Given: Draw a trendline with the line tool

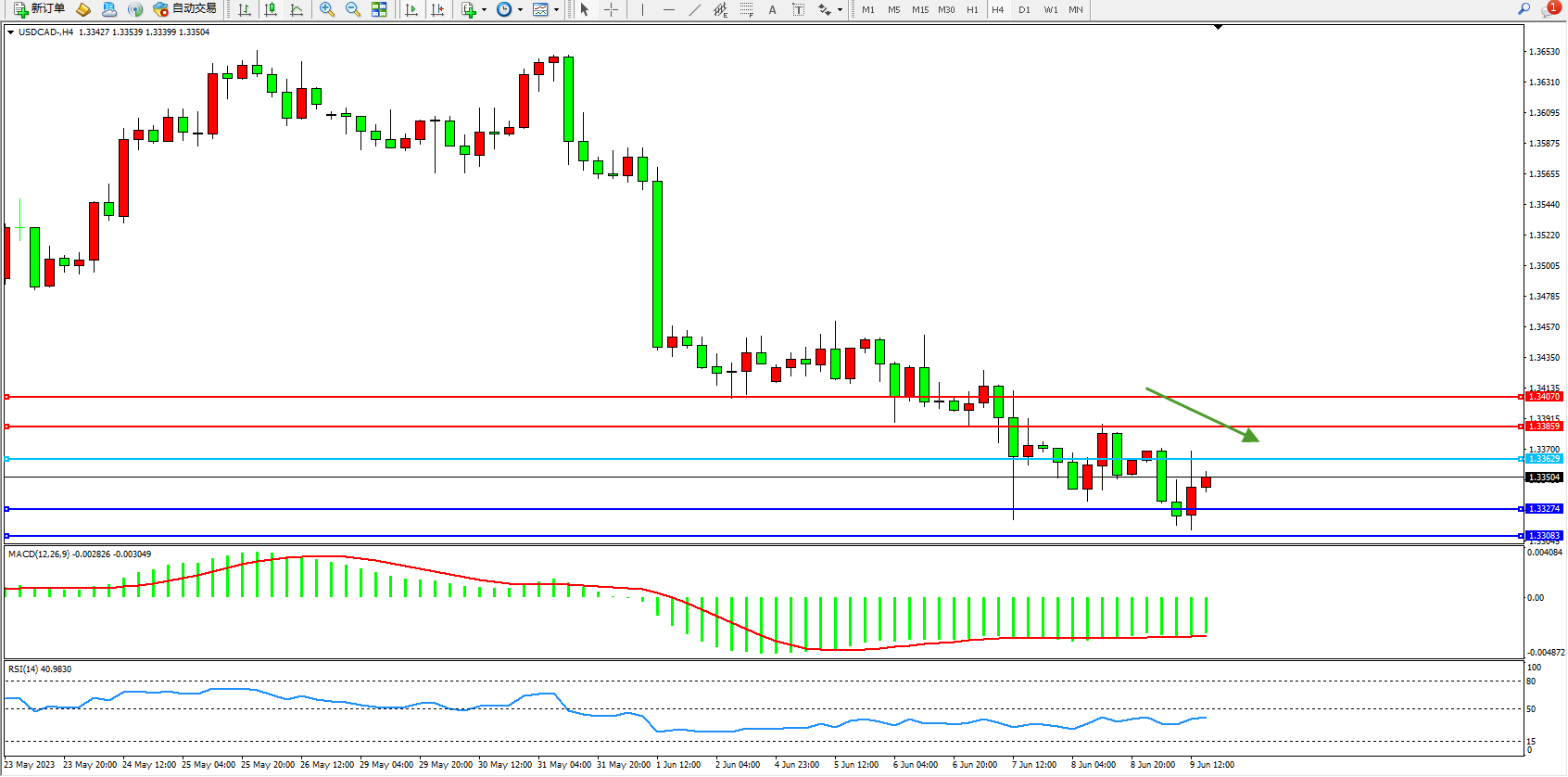Looking at the screenshot, I should pyautogui.click(x=695, y=9).
